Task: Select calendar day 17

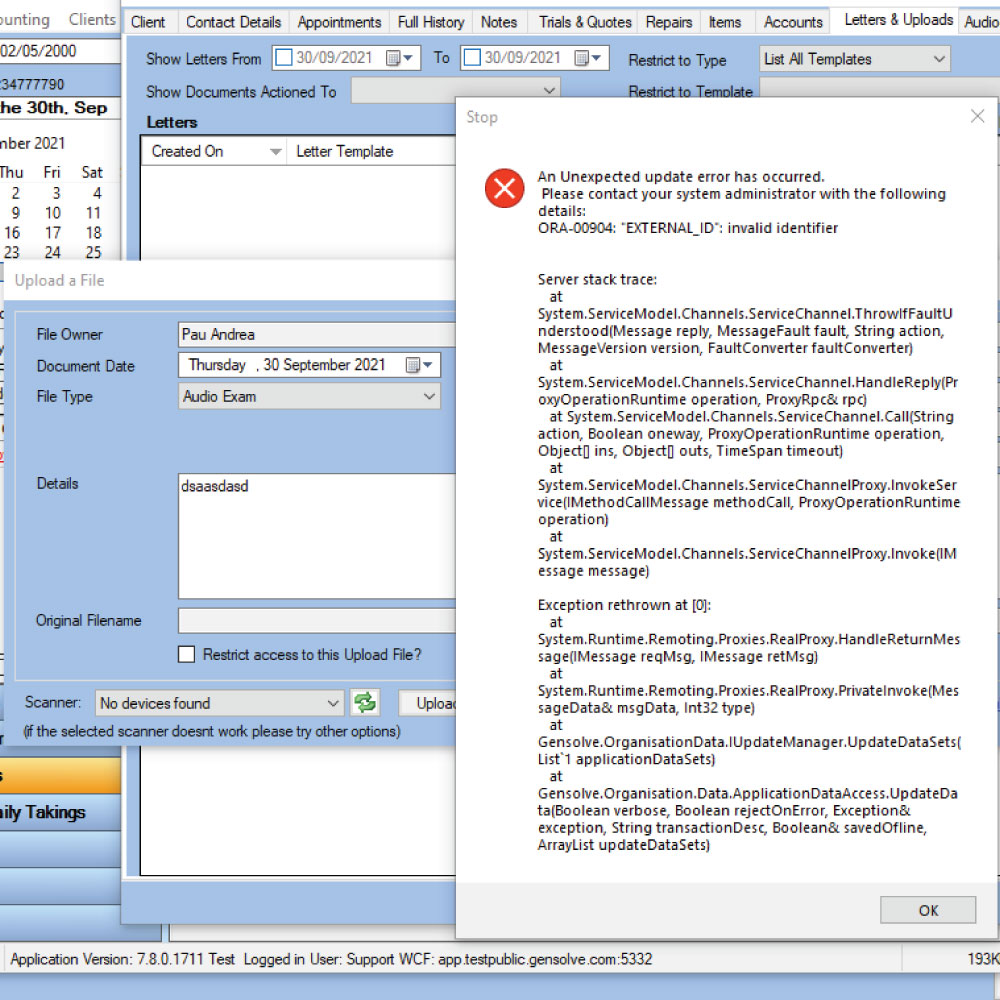Action: 53,233
